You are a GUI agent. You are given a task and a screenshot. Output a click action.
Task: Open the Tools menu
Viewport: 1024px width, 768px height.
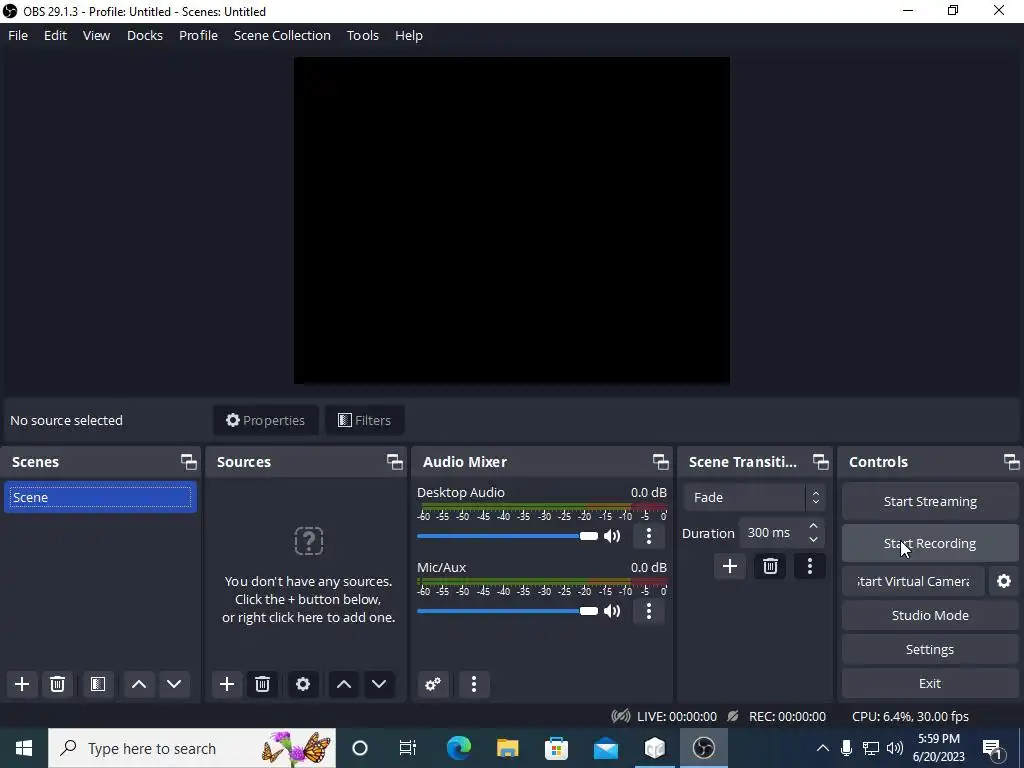362,35
